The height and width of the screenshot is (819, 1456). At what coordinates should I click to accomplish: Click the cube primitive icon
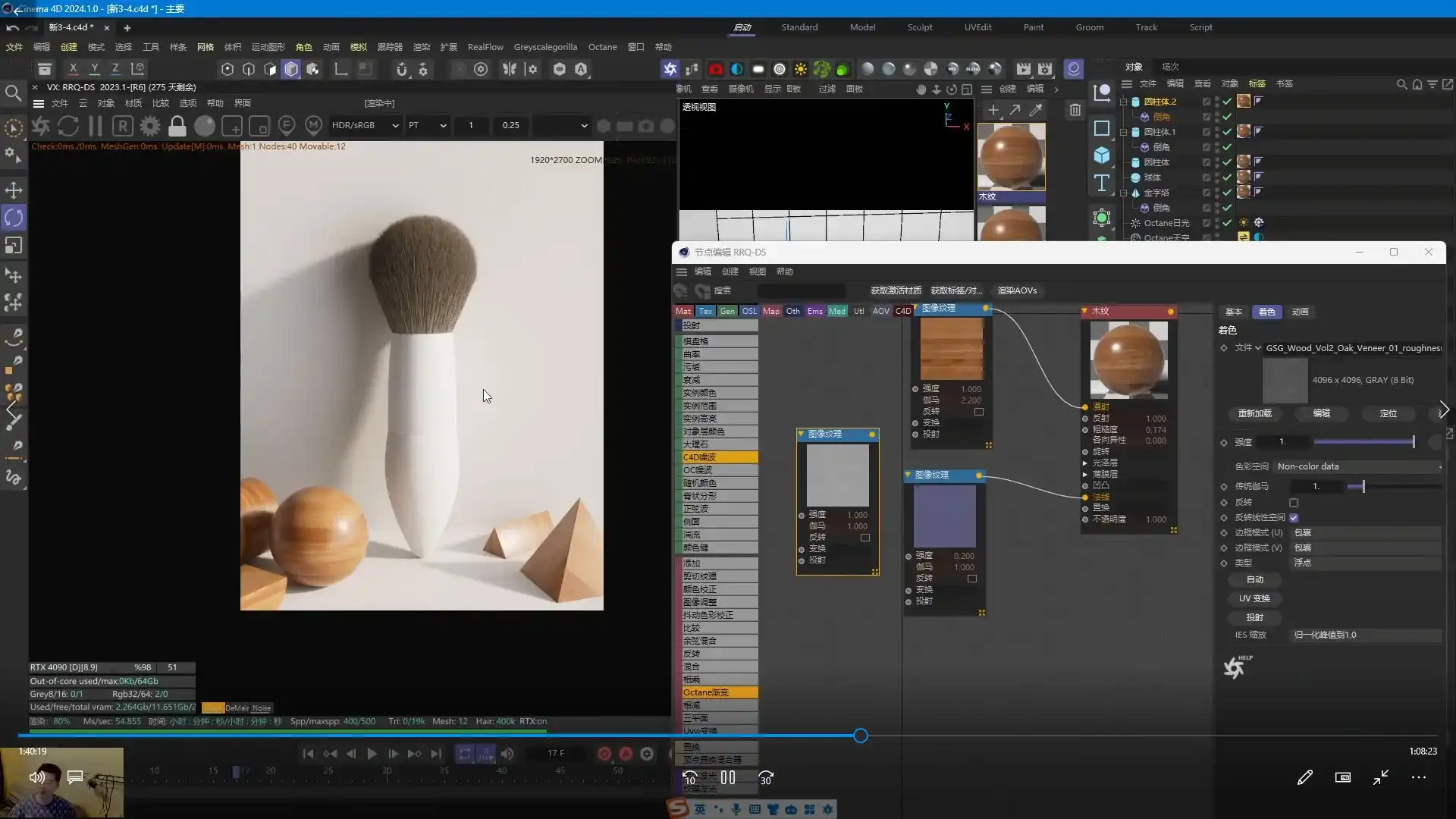click(1102, 155)
